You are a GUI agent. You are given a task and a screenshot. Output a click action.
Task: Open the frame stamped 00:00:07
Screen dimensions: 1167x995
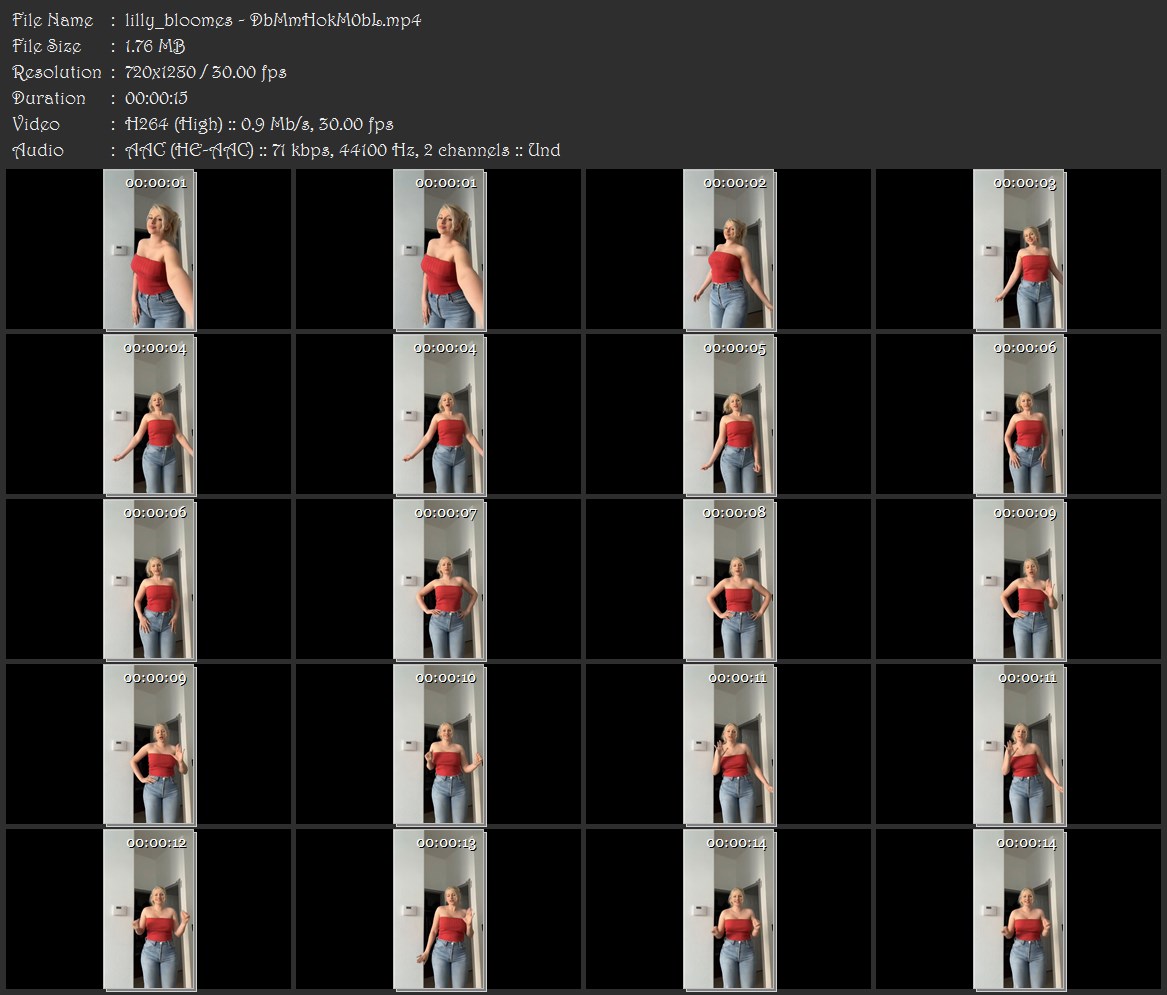439,580
